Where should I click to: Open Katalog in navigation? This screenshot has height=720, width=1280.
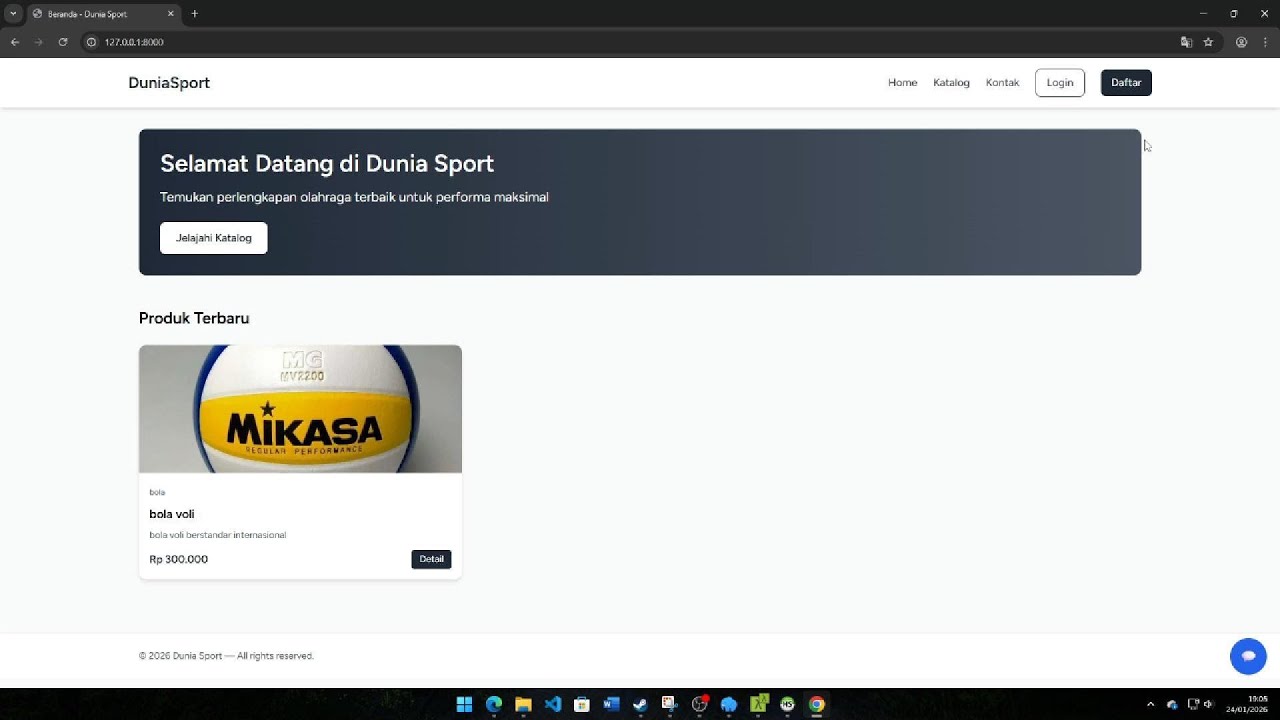tap(951, 83)
